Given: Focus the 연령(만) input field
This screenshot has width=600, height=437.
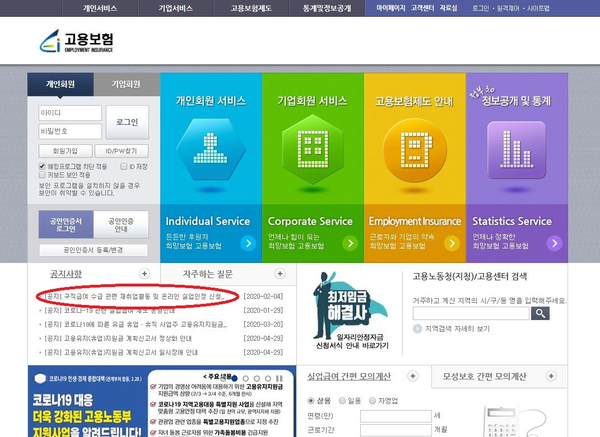Looking at the screenshot, I should click(396, 416).
